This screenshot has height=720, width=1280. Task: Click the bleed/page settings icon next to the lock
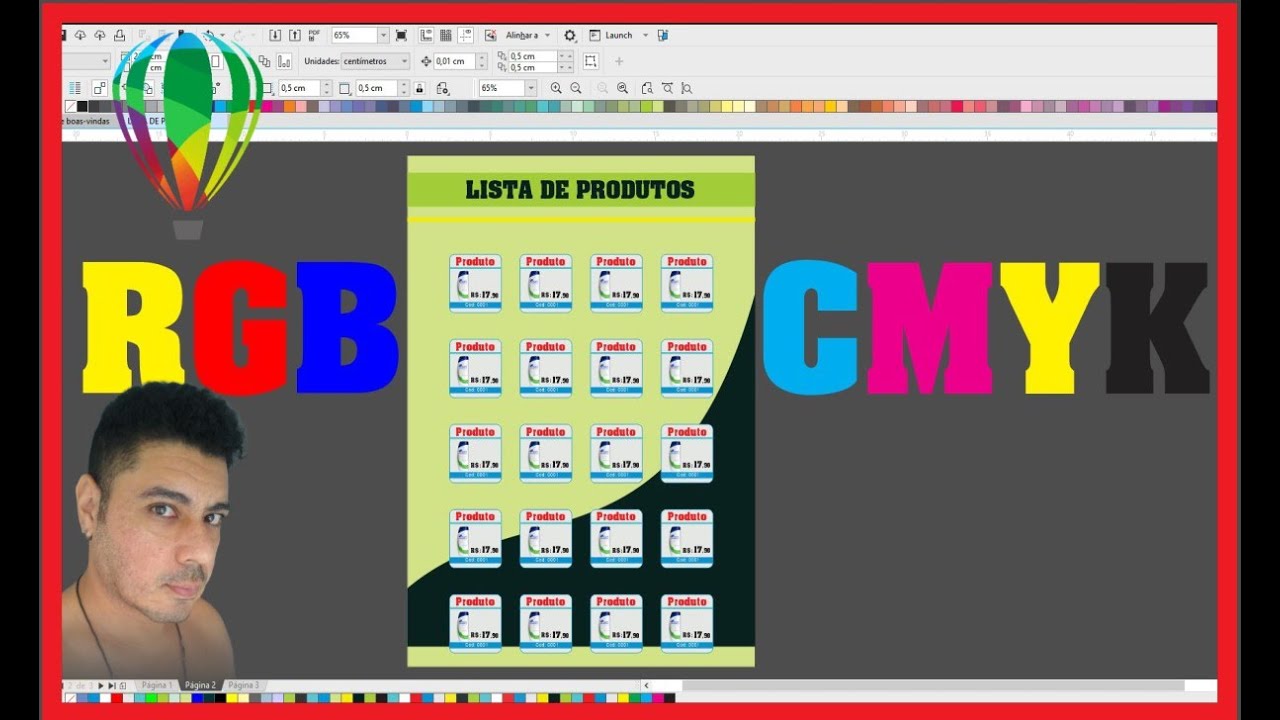442,88
